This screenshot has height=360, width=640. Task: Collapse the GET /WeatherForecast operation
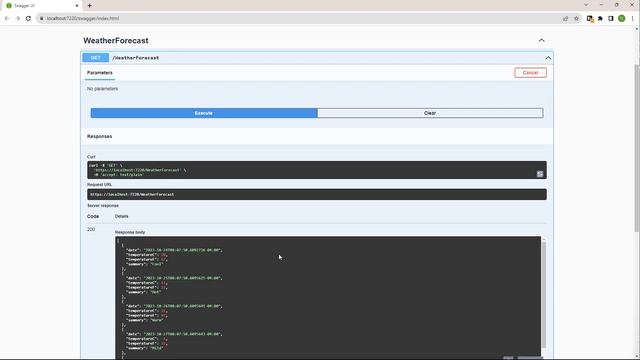point(548,58)
